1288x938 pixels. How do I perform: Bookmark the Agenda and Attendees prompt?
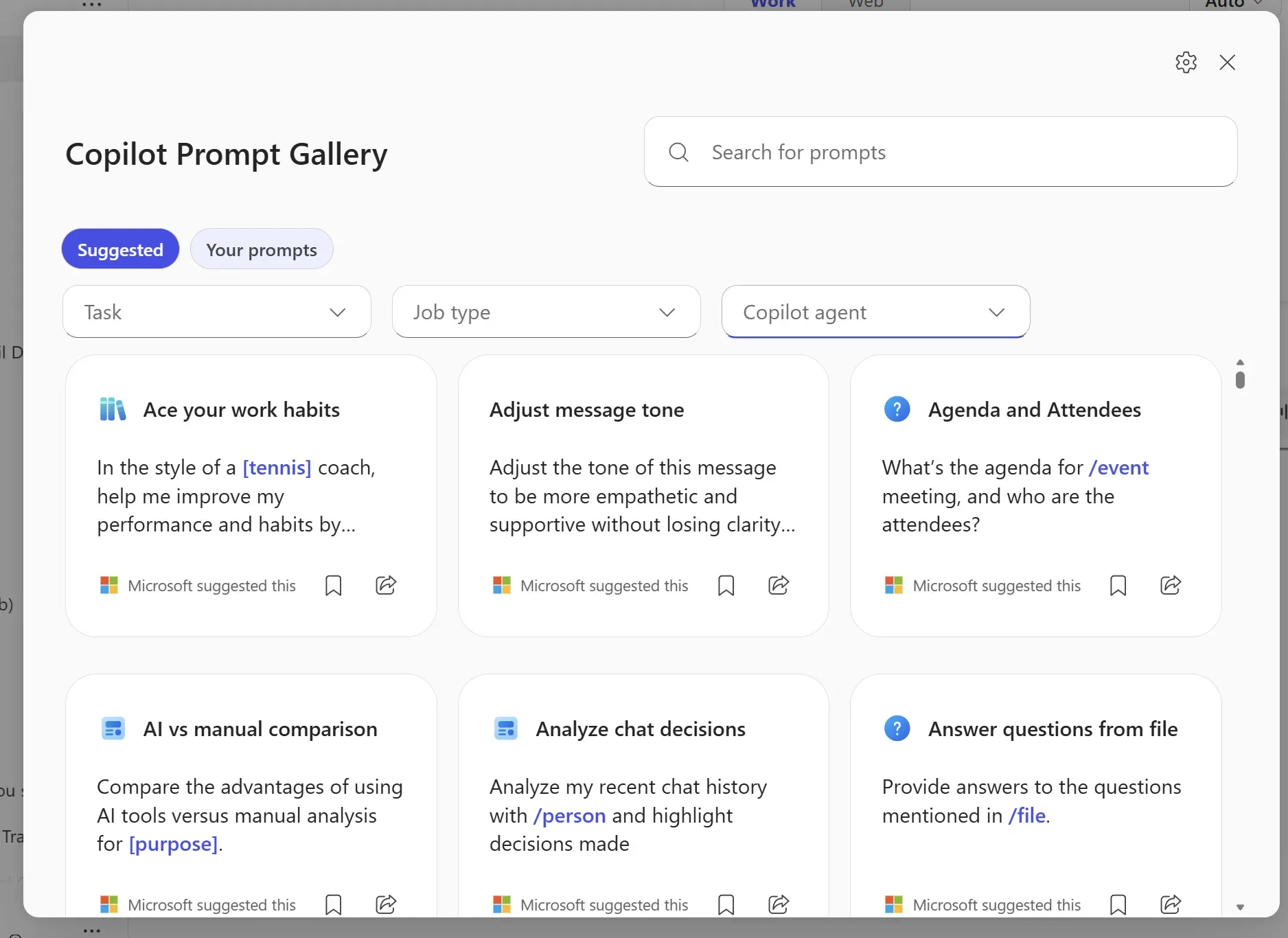[1118, 586]
